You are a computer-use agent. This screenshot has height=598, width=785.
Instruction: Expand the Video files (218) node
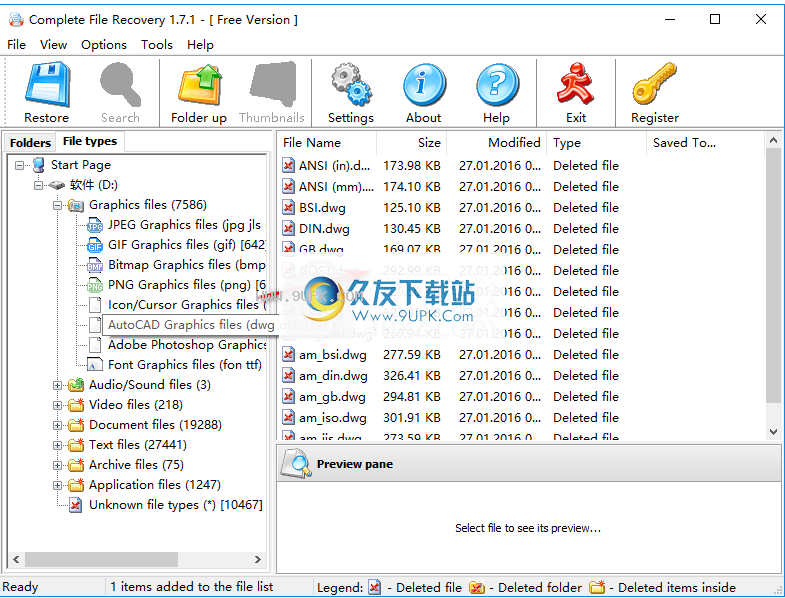[x=58, y=406]
